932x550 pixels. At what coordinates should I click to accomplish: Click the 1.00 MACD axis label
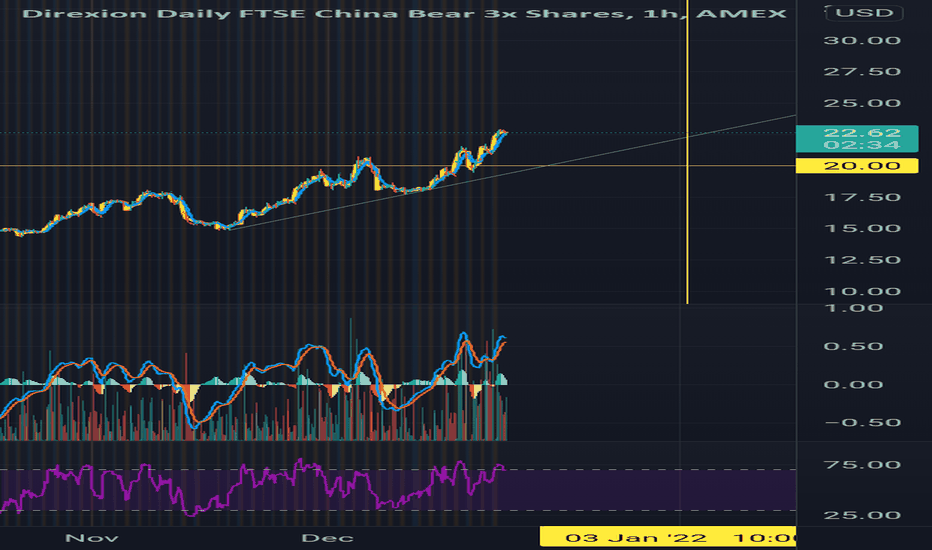click(854, 308)
